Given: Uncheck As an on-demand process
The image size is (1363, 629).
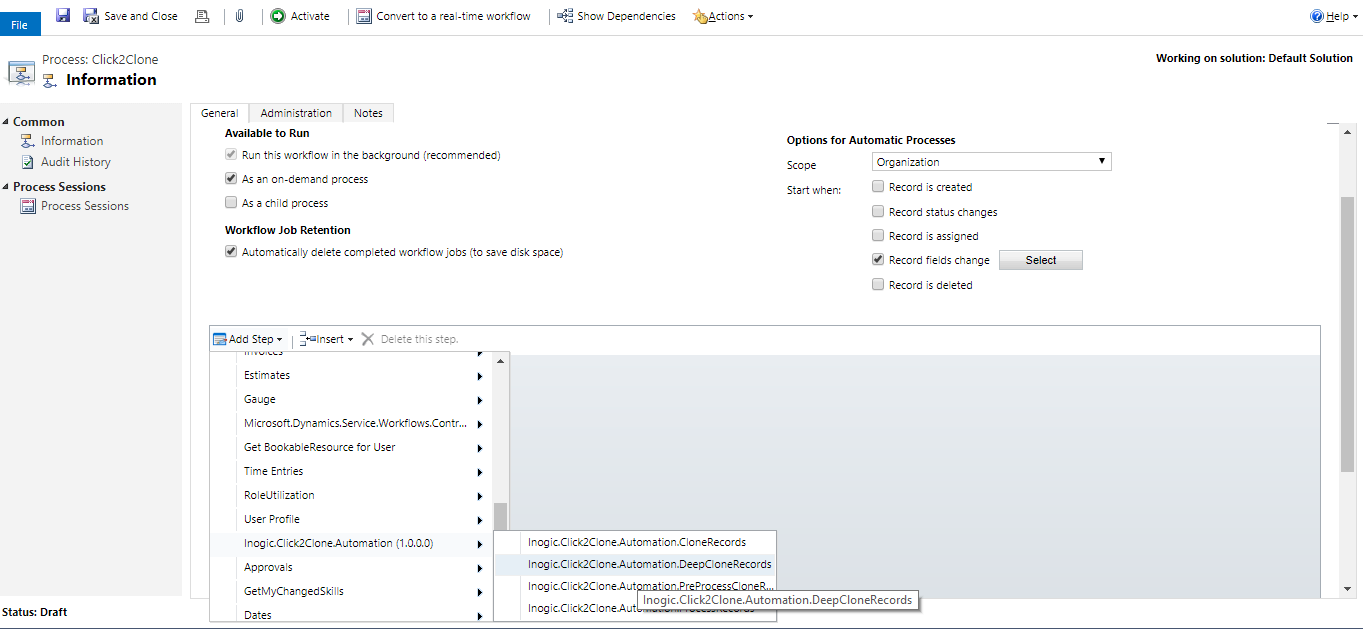Looking at the screenshot, I should click(x=232, y=179).
